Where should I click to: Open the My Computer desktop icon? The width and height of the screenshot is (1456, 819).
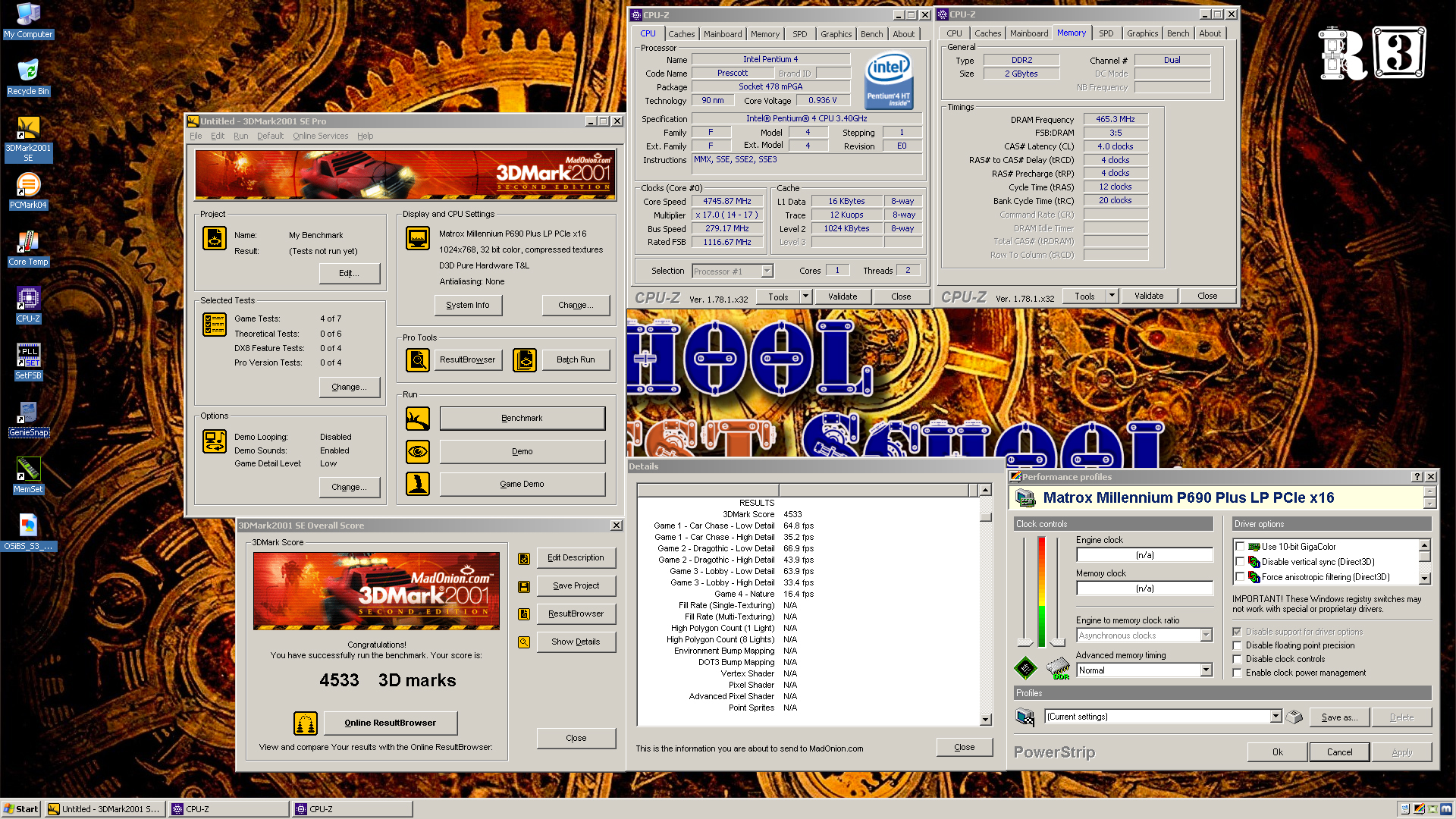tap(28, 20)
